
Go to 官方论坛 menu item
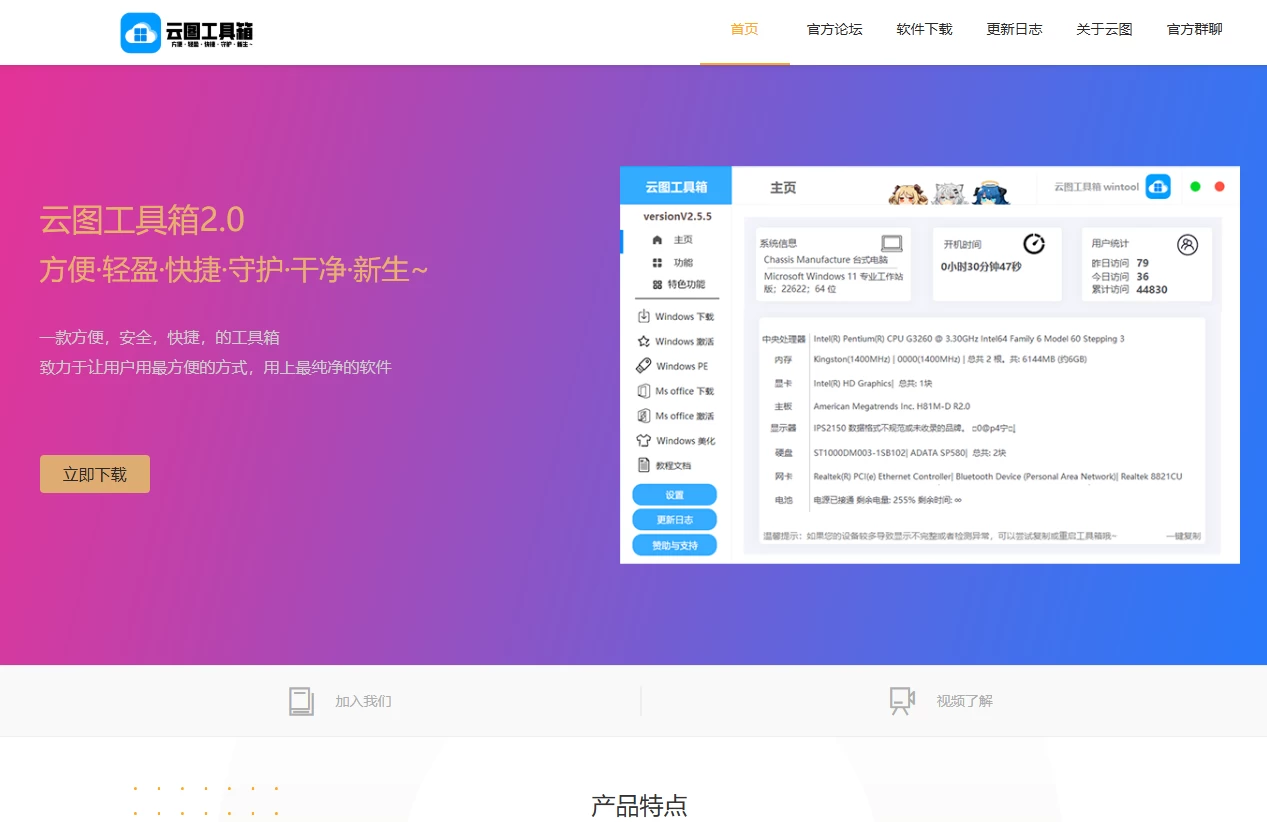[x=834, y=29]
